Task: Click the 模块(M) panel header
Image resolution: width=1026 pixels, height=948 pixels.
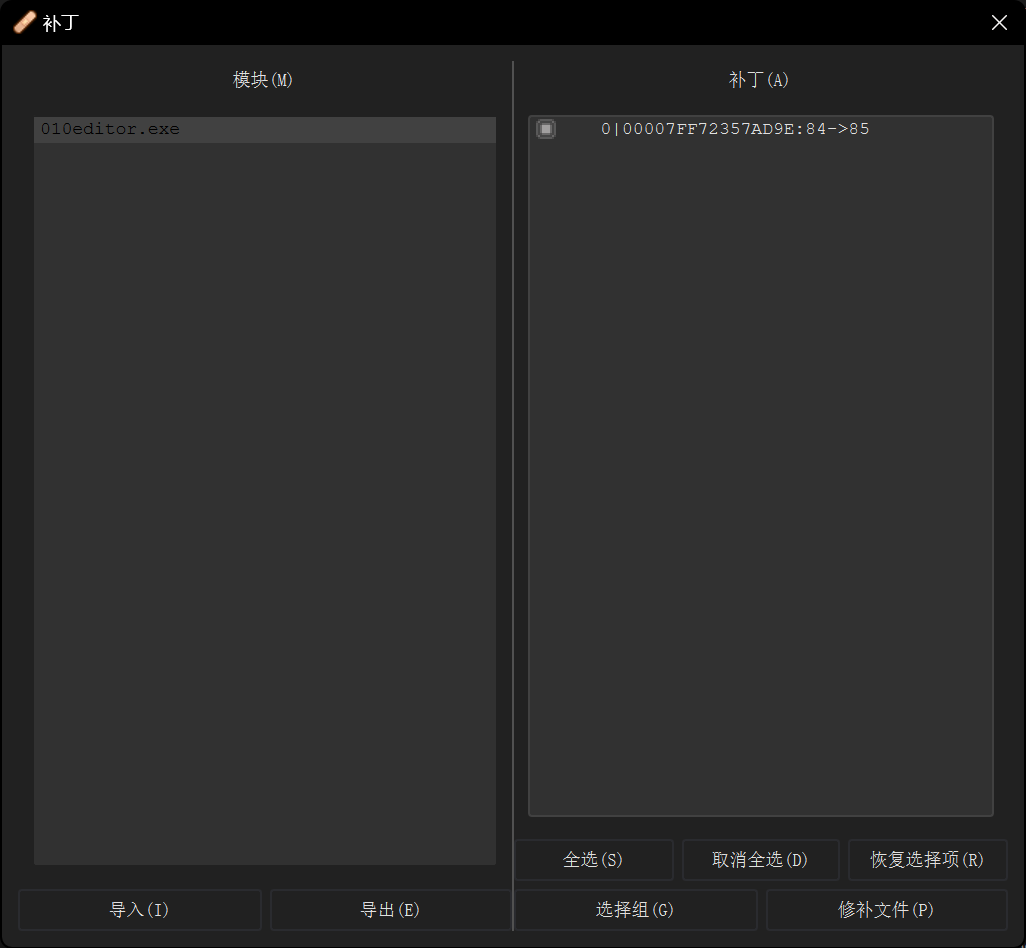Action: click(x=263, y=80)
